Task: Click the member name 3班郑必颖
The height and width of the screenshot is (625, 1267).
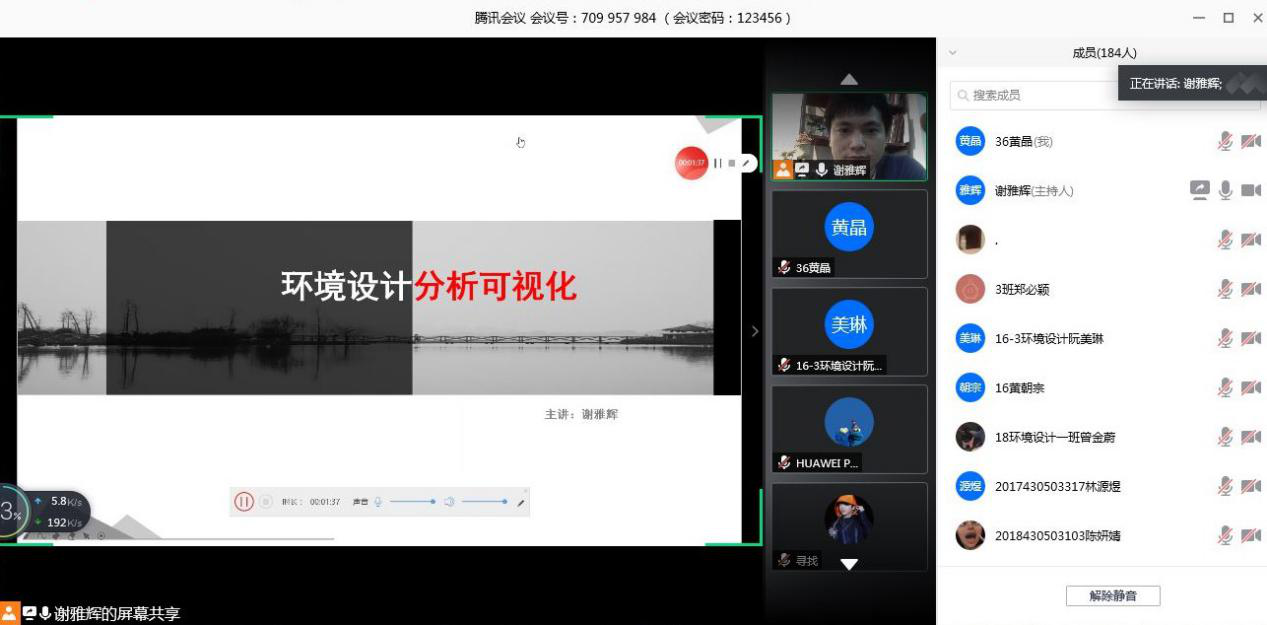Action: (x=1022, y=289)
